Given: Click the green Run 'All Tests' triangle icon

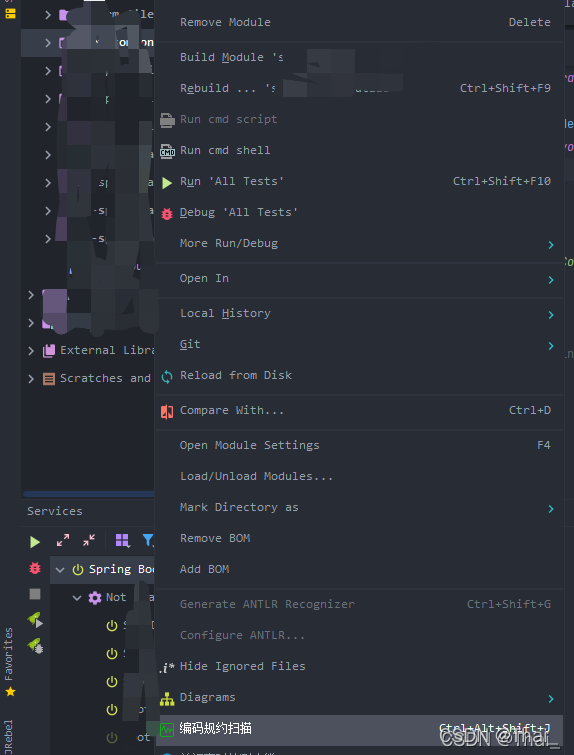Looking at the screenshot, I should (167, 182).
